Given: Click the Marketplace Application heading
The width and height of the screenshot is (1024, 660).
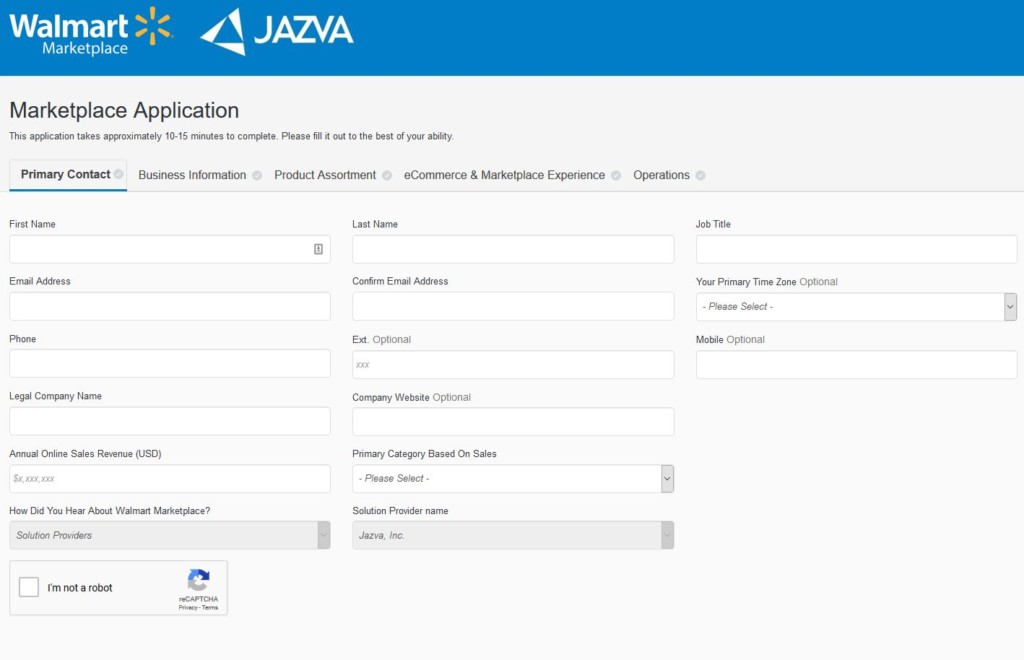Looking at the screenshot, I should click(124, 110).
